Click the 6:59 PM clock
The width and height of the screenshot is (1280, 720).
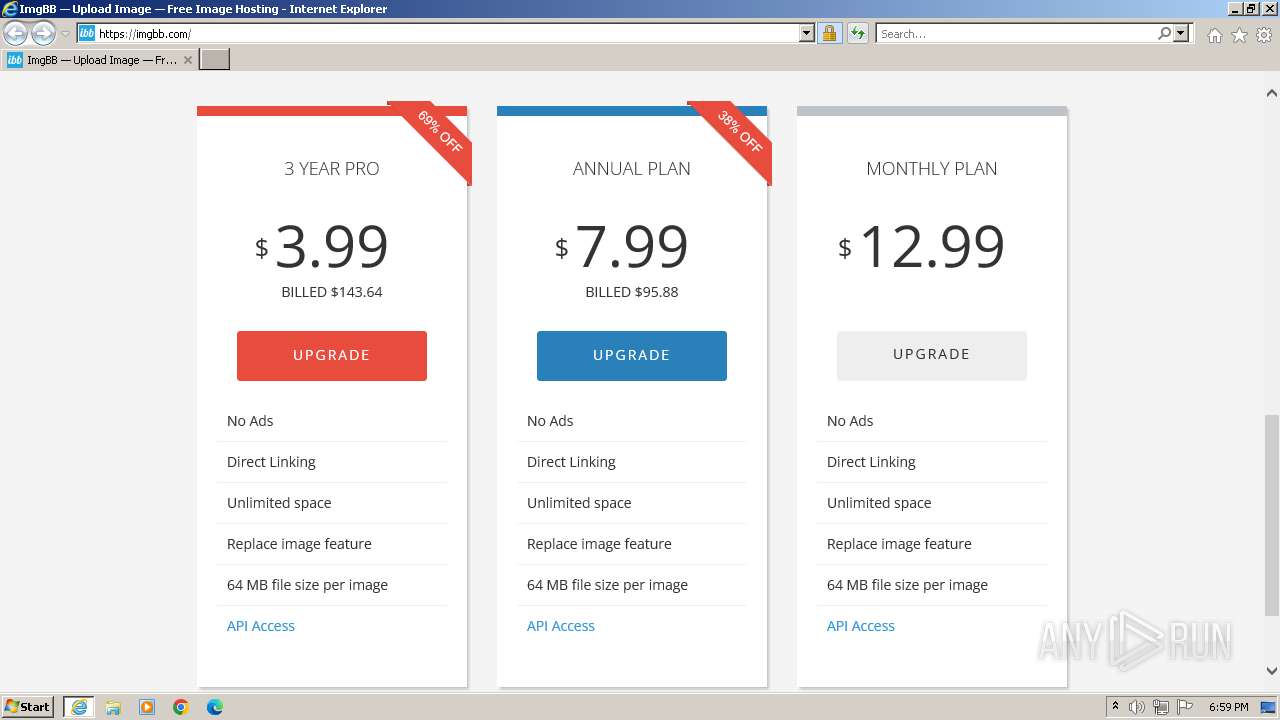tap(1228, 707)
